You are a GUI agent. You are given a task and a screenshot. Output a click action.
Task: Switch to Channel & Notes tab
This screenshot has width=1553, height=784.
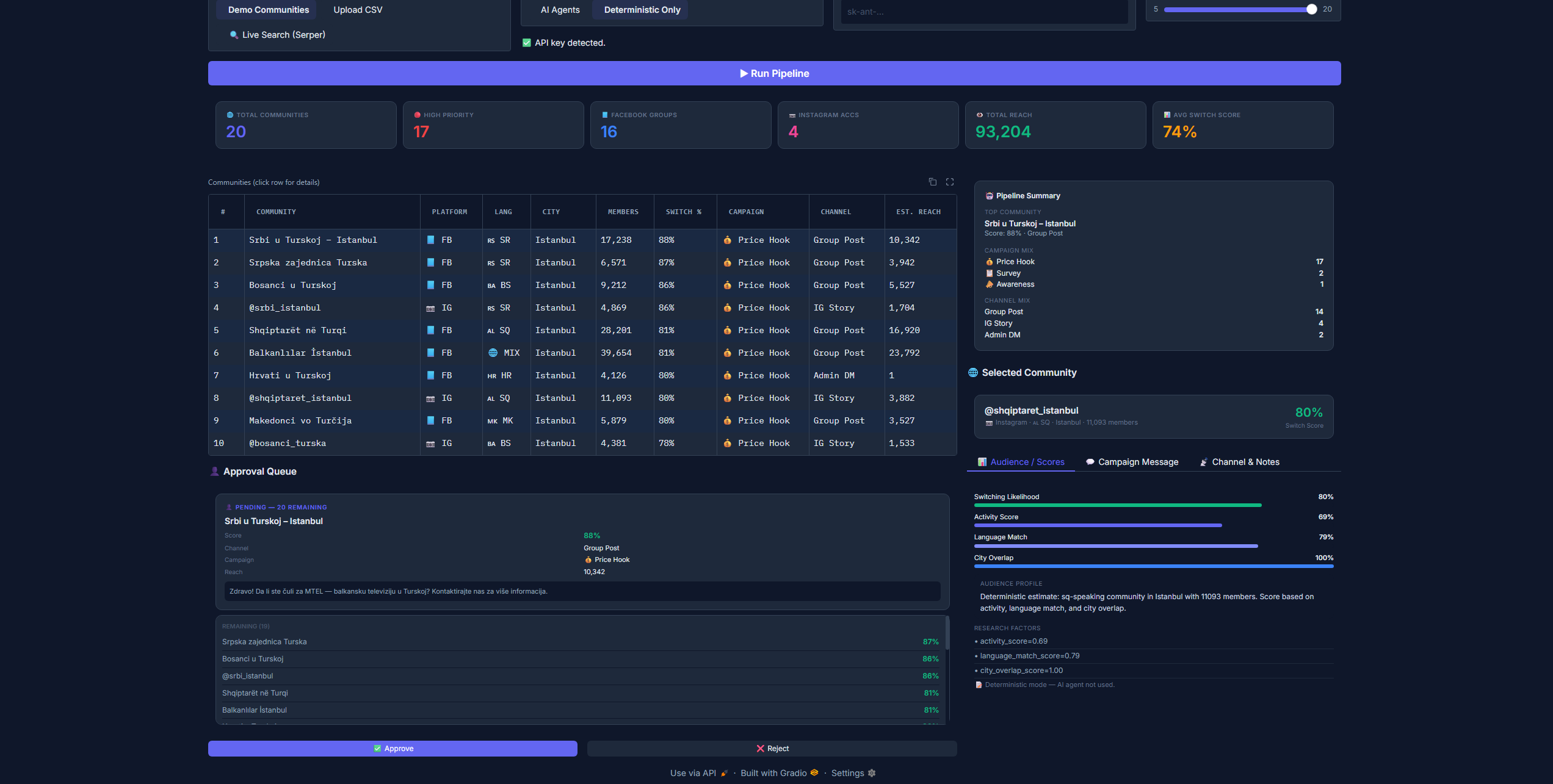(1239, 462)
